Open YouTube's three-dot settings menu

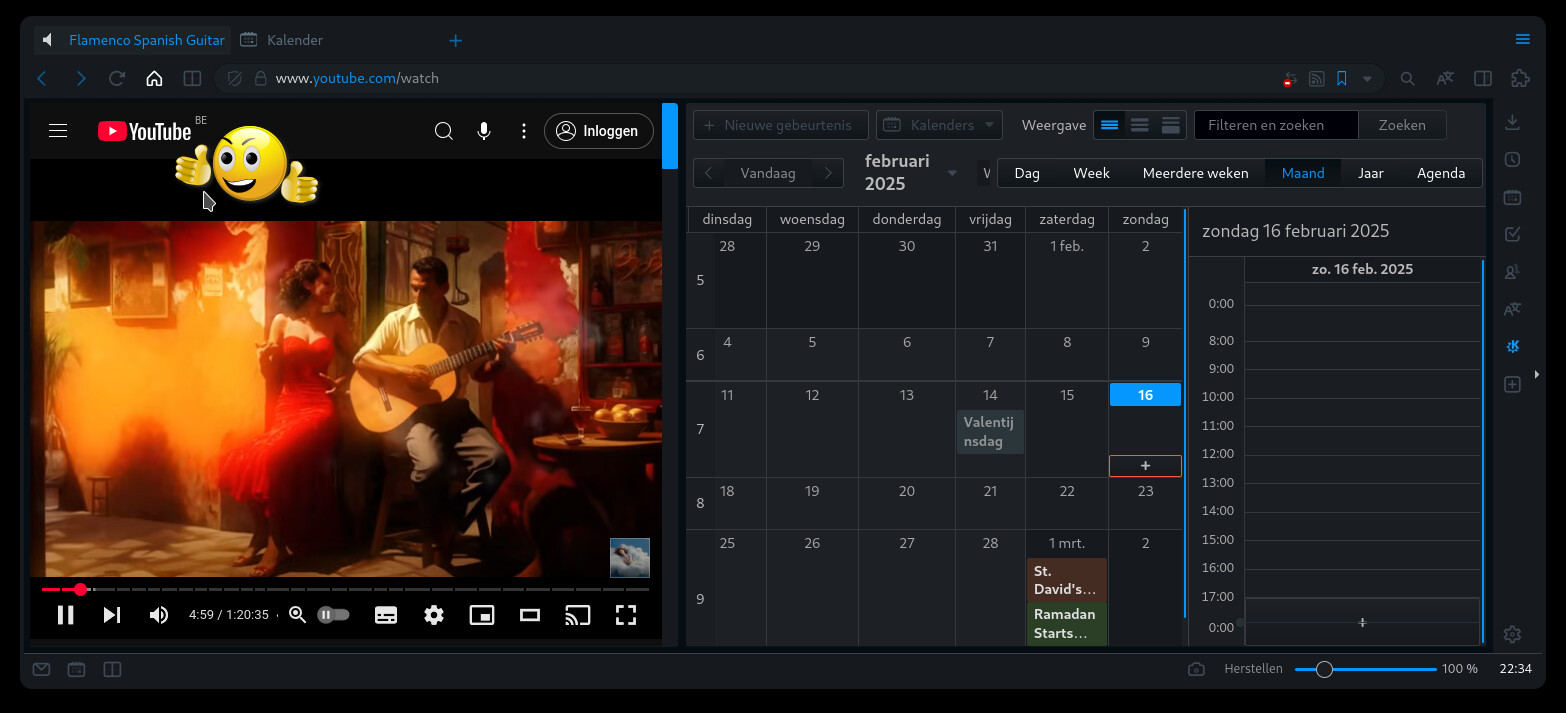(x=523, y=131)
